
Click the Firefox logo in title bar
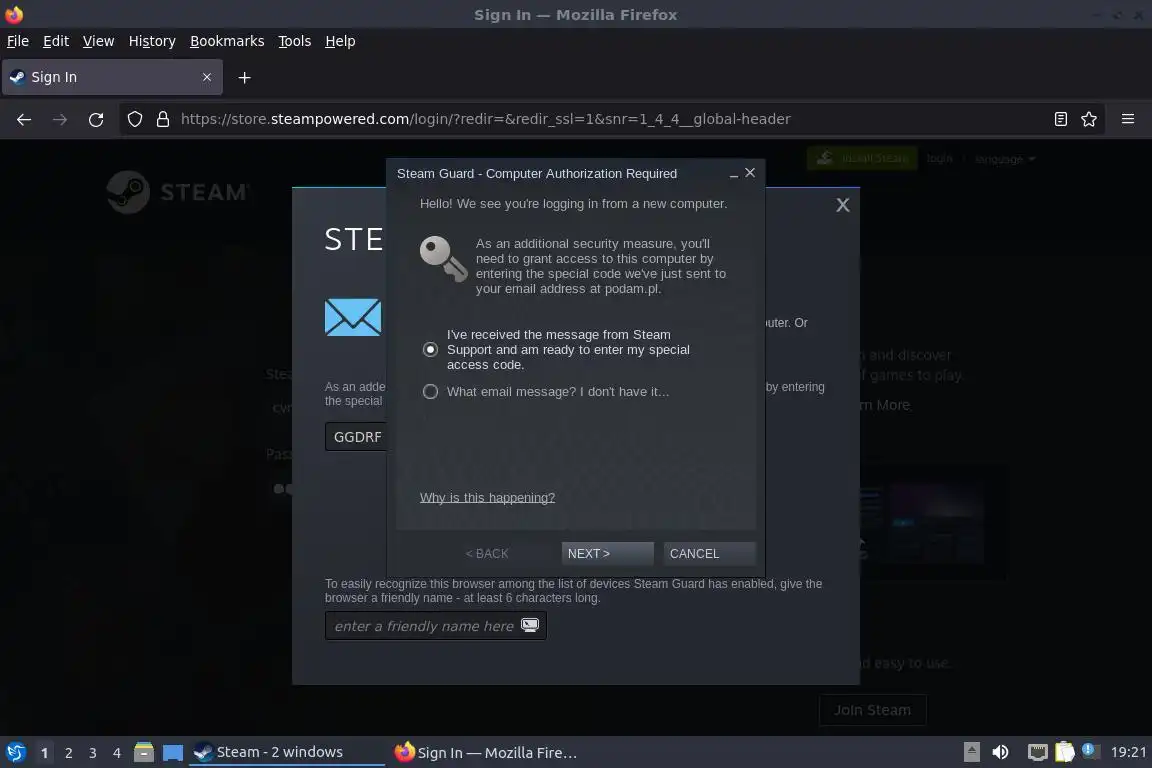pyautogui.click(x=14, y=14)
